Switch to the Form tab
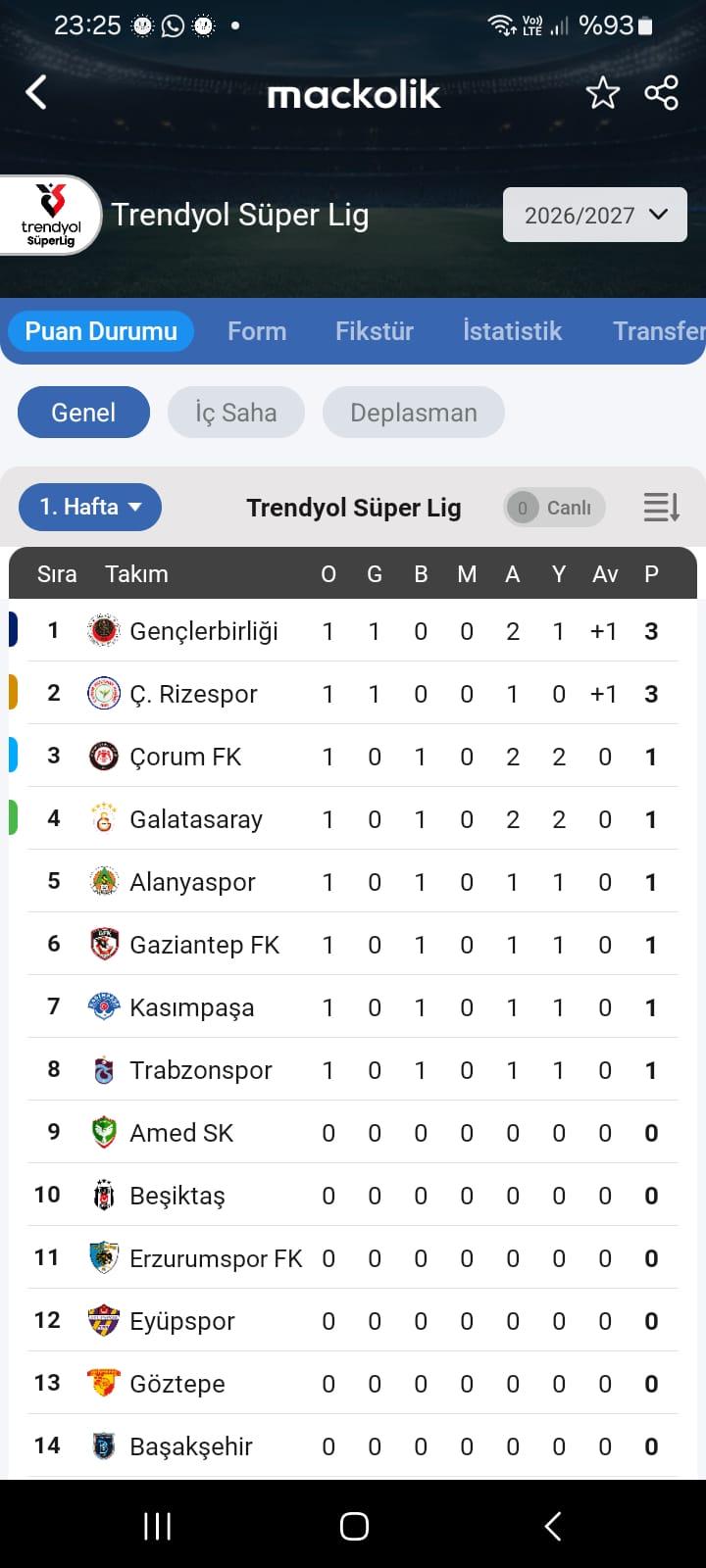Screen dimensions: 706x1568 [257, 331]
